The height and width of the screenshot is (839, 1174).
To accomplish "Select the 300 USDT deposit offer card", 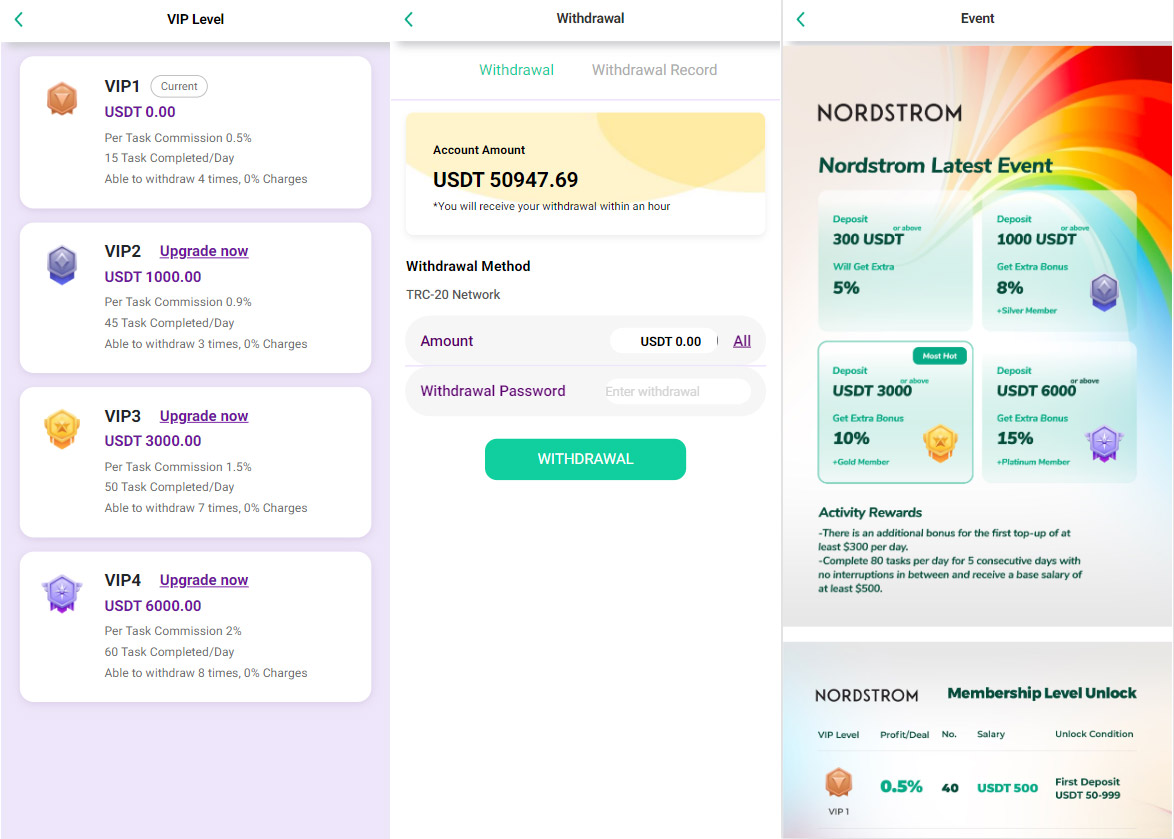I will pos(895,260).
